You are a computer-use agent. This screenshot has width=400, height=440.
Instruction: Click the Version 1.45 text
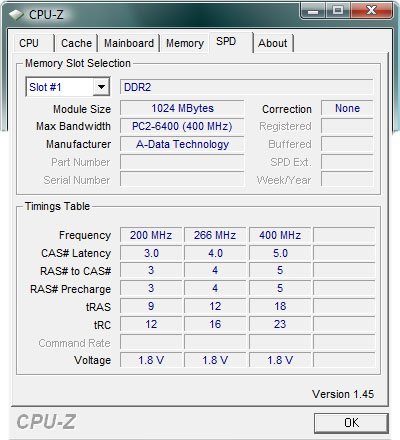343,394
